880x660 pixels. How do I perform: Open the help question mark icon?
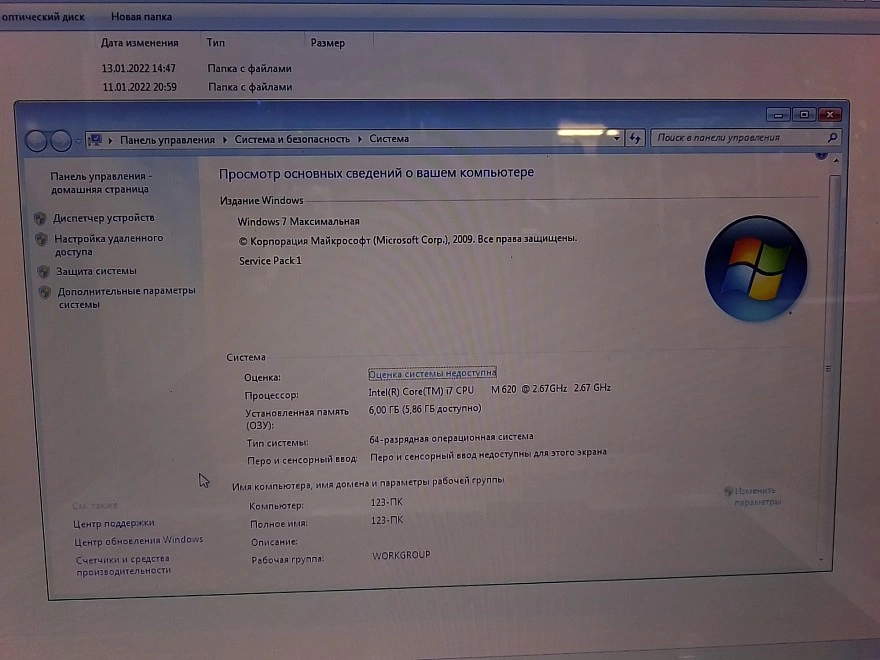(821, 155)
